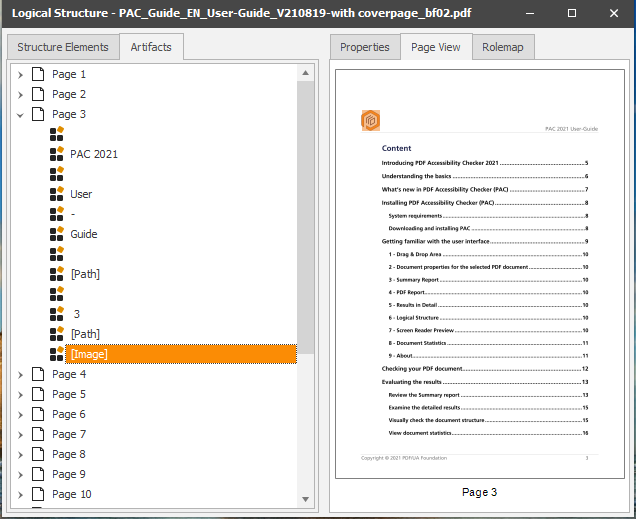Viewport: 636px width, 519px height.
Task: Click 'View document statistics' in the preview
Action: (x=420, y=433)
